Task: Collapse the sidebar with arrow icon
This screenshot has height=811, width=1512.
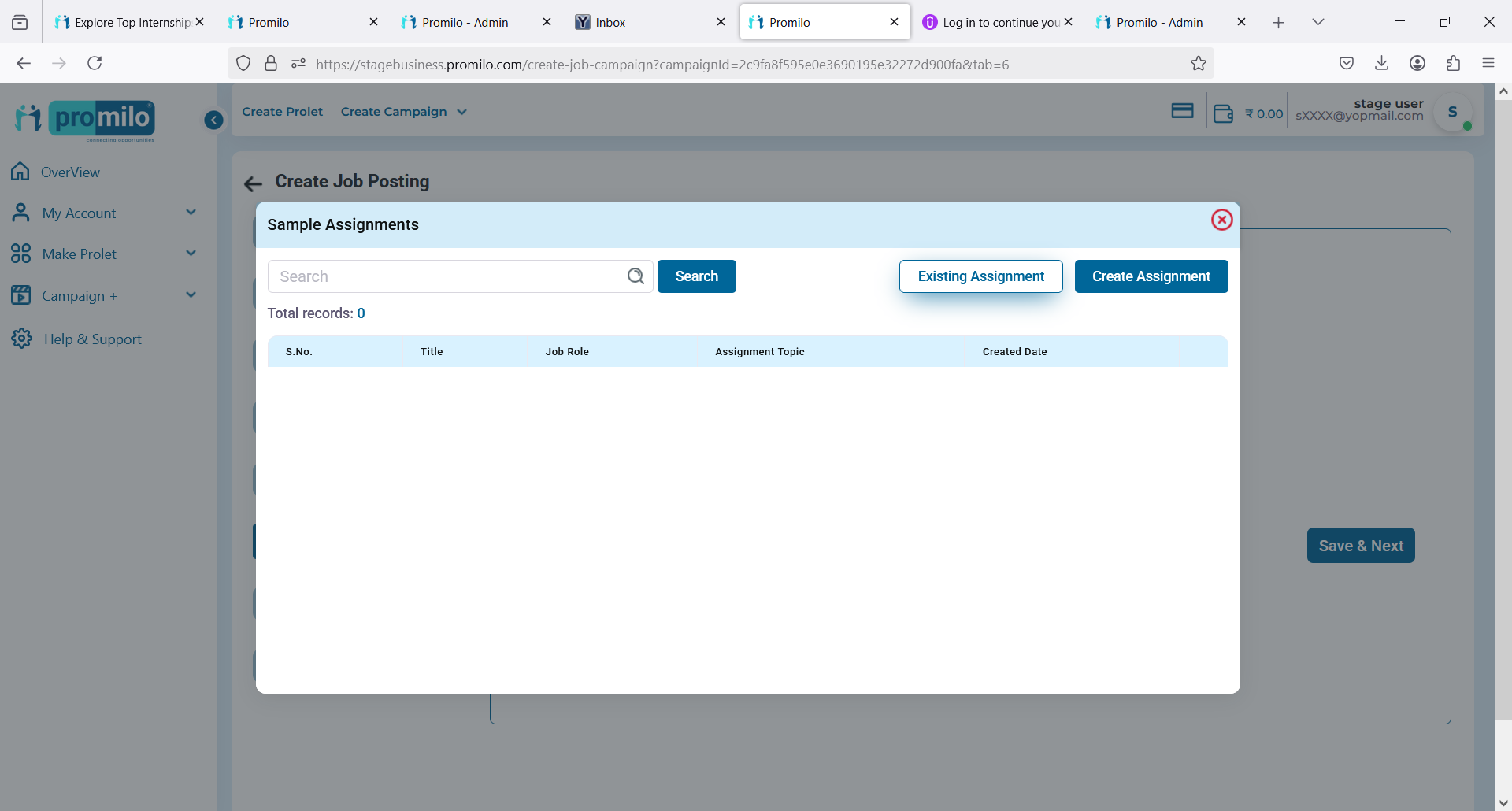Action: [213, 120]
